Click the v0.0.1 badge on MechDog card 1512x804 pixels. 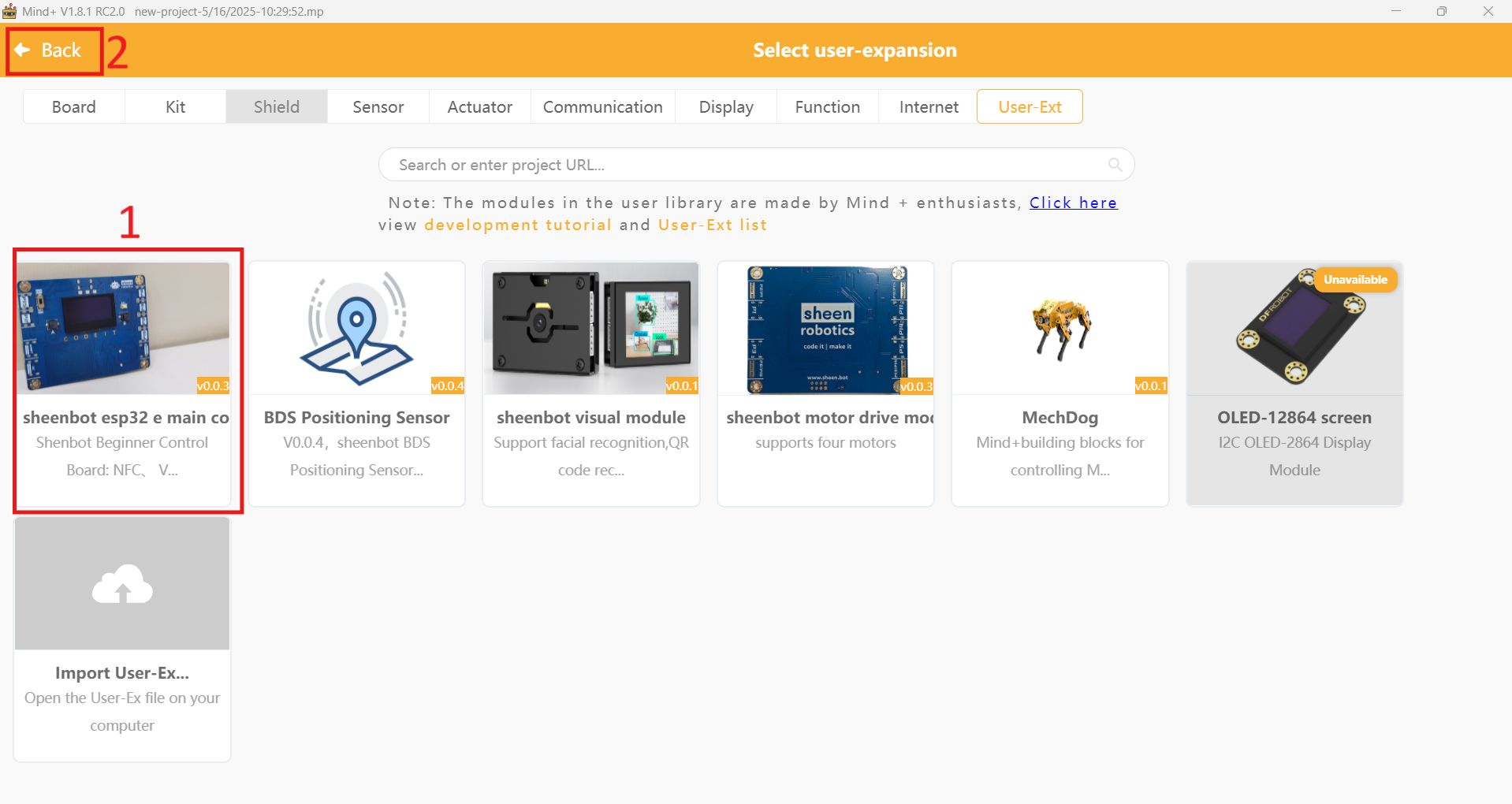pos(1151,385)
